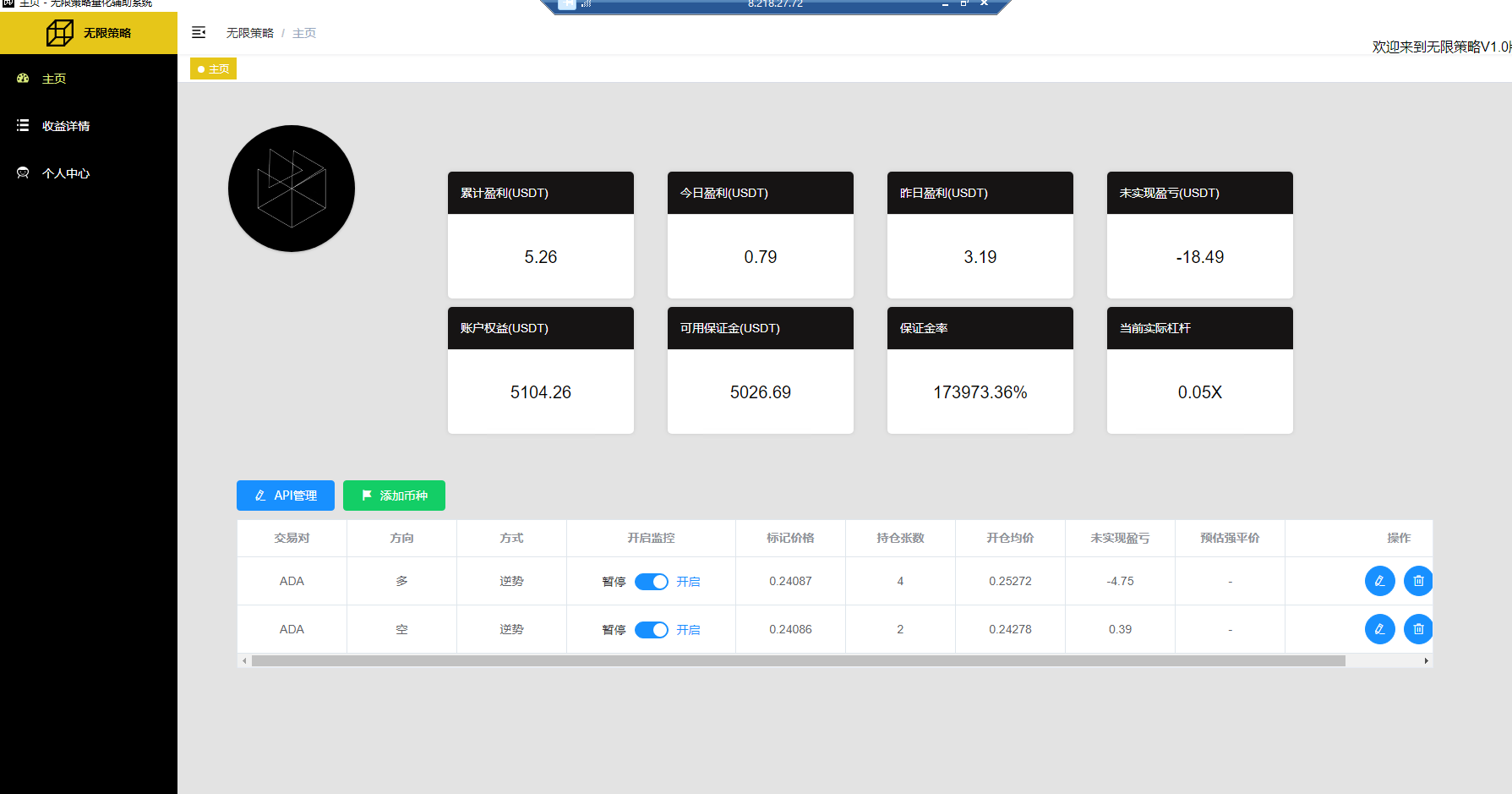Delete the ADA 多 row
This screenshot has height=794, width=1512.
pyautogui.click(x=1418, y=581)
